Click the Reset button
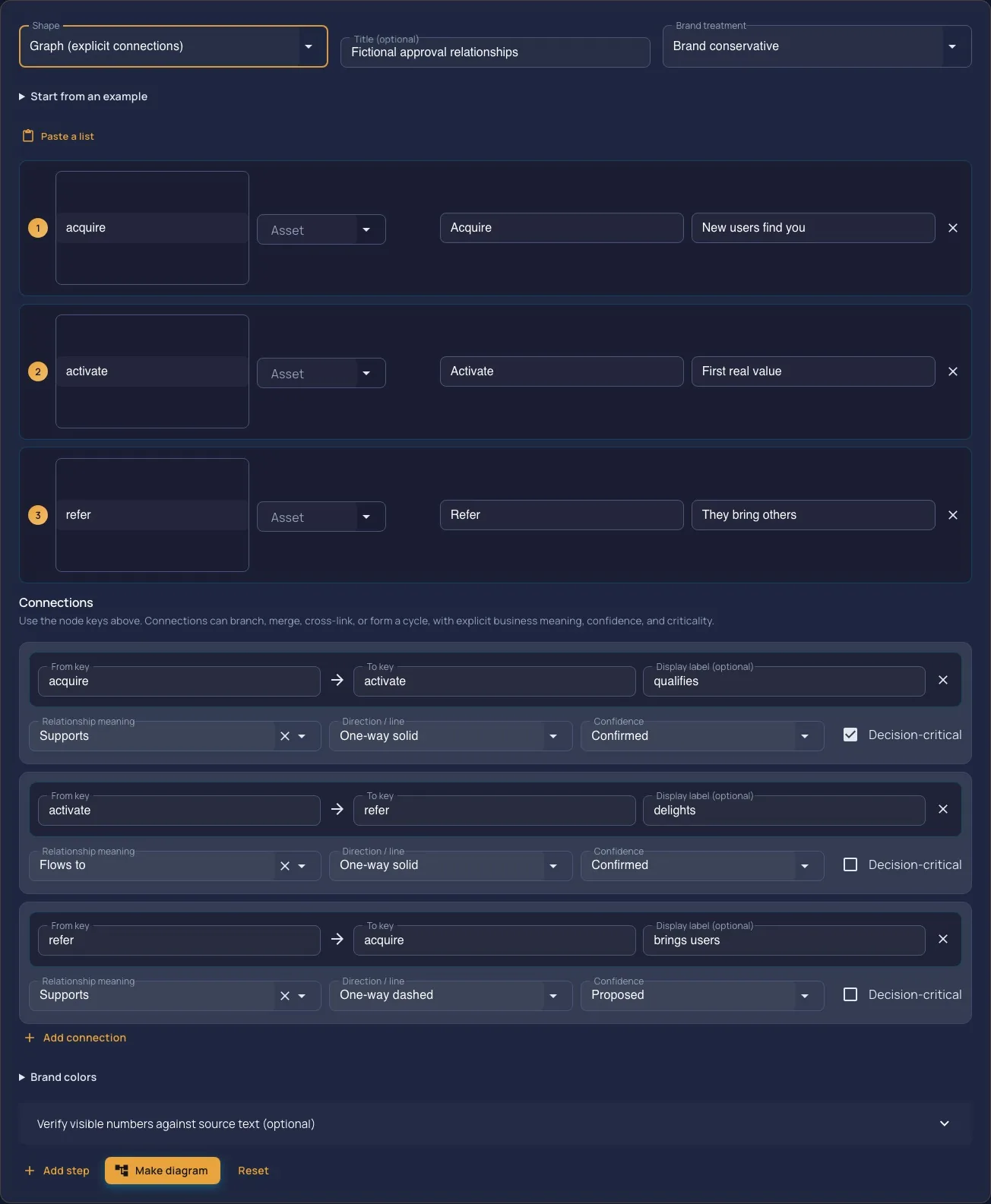The image size is (991, 1204). tap(253, 1171)
